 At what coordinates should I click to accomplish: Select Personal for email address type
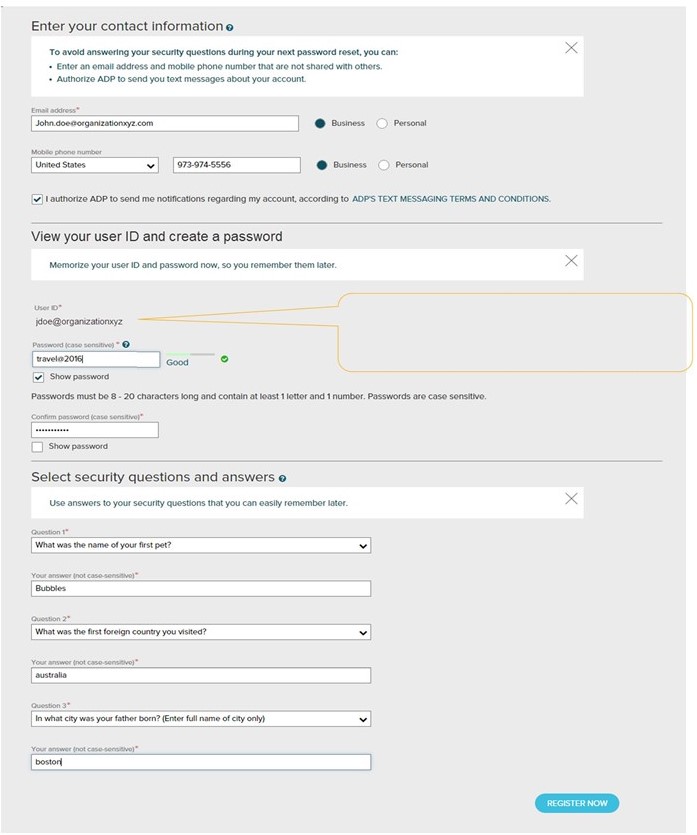coord(382,123)
